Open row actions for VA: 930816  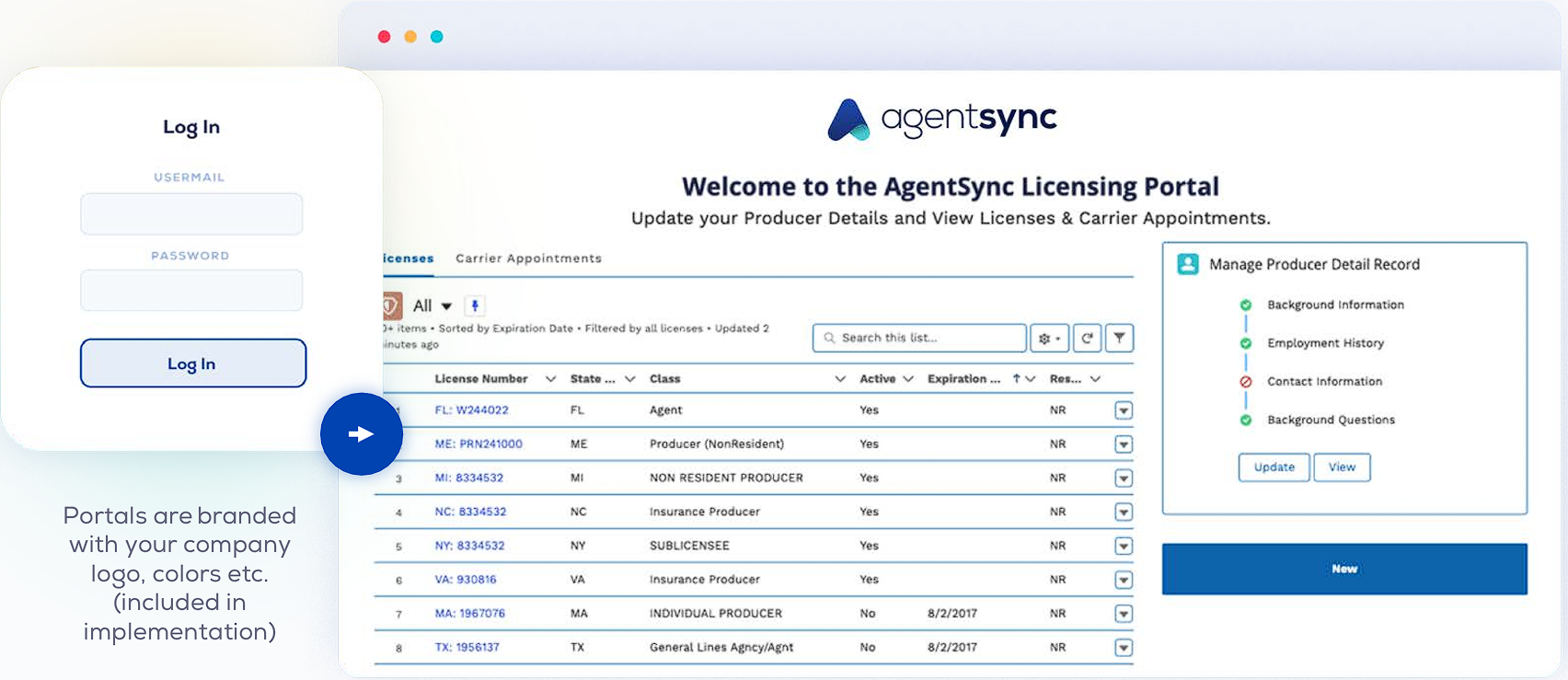pos(1124,581)
